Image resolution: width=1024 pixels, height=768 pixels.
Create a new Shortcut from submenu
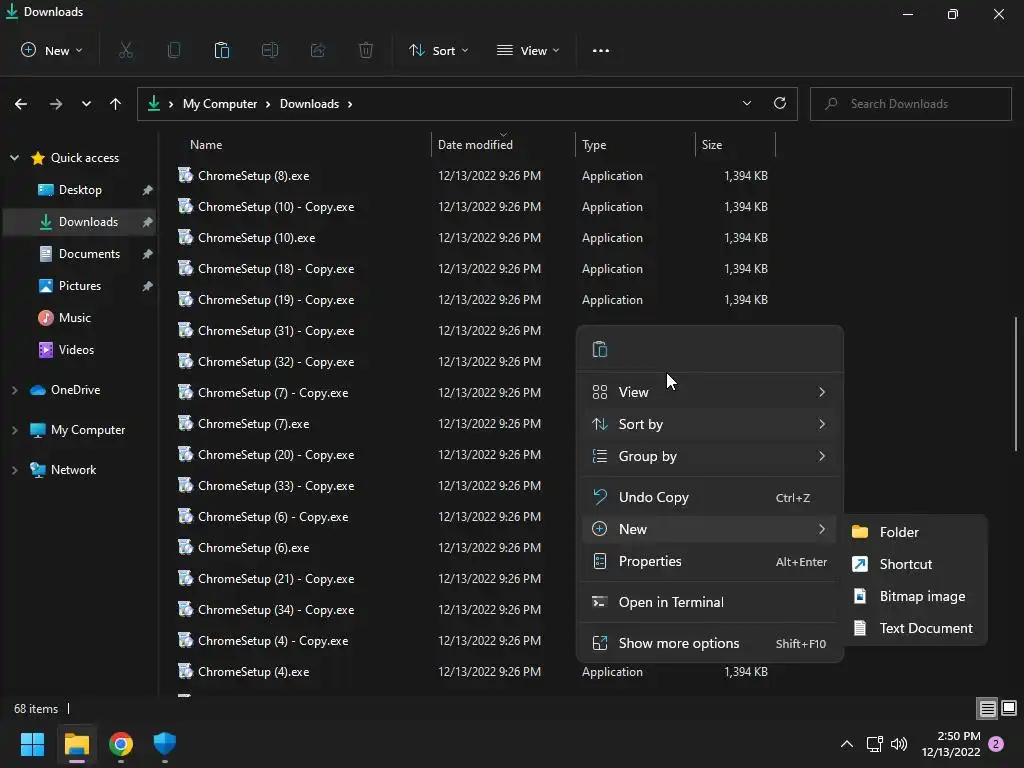pyautogui.click(x=915, y=564)
